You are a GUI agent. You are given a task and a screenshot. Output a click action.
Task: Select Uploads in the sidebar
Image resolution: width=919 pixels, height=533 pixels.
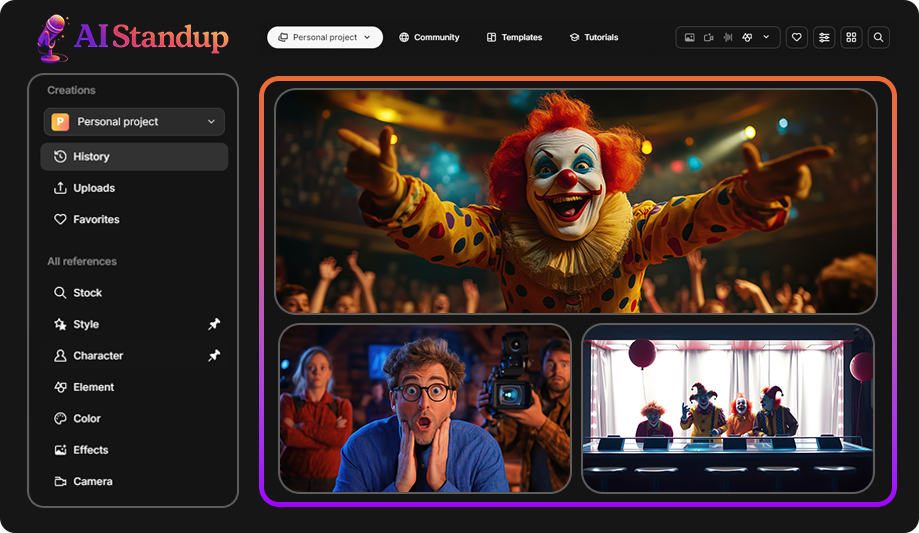(x=93, y=188)
